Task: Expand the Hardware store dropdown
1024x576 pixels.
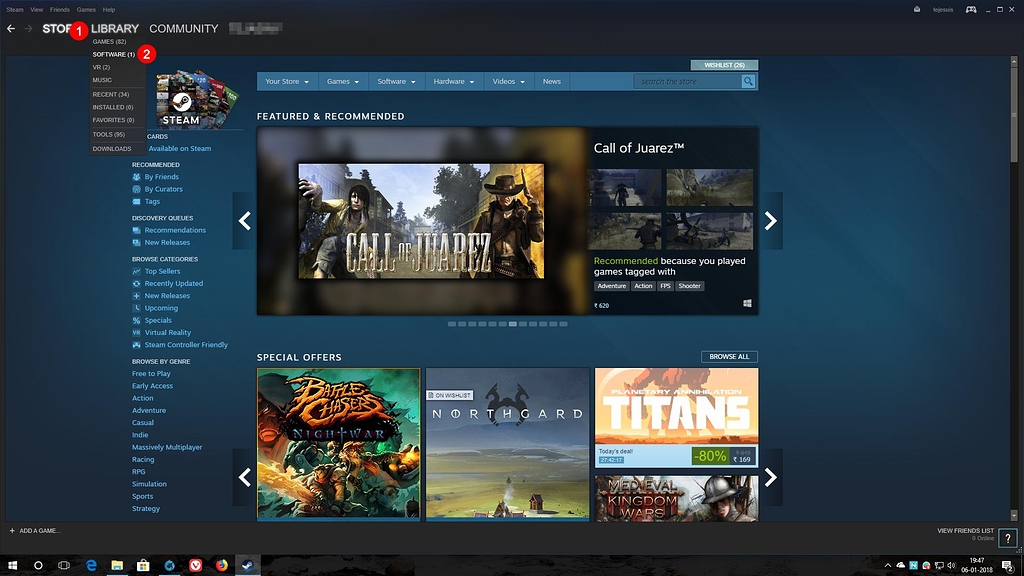Action: 454,82
